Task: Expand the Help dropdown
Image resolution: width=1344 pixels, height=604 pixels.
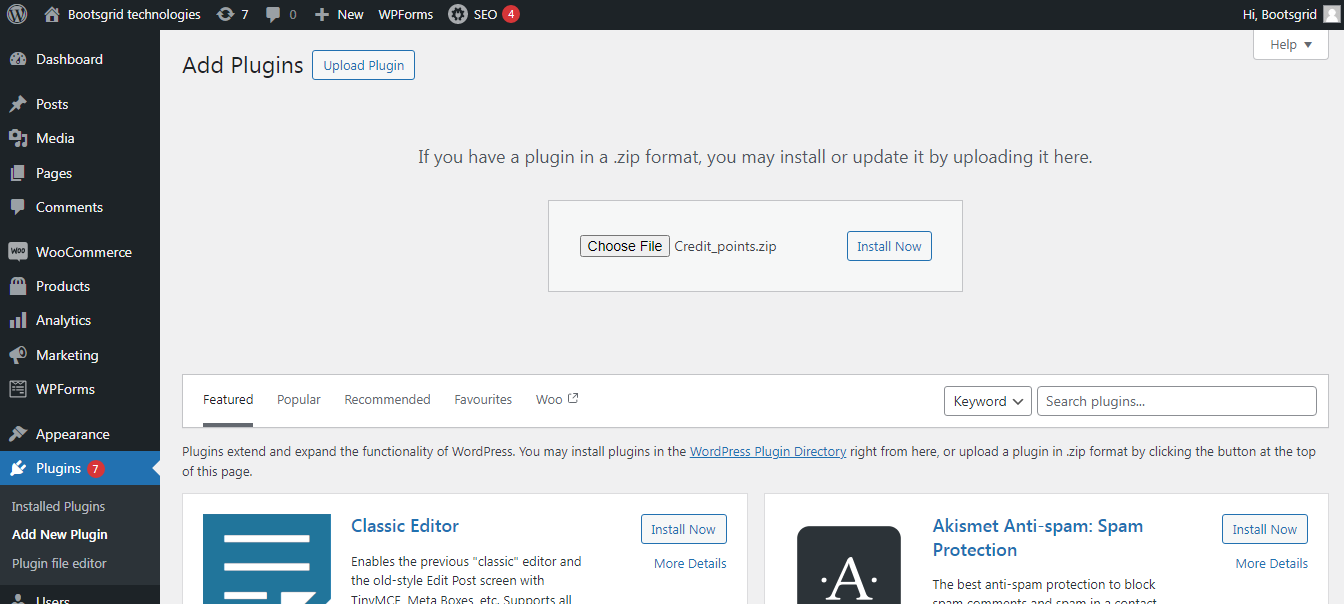Action: [x=1291, y=44]
